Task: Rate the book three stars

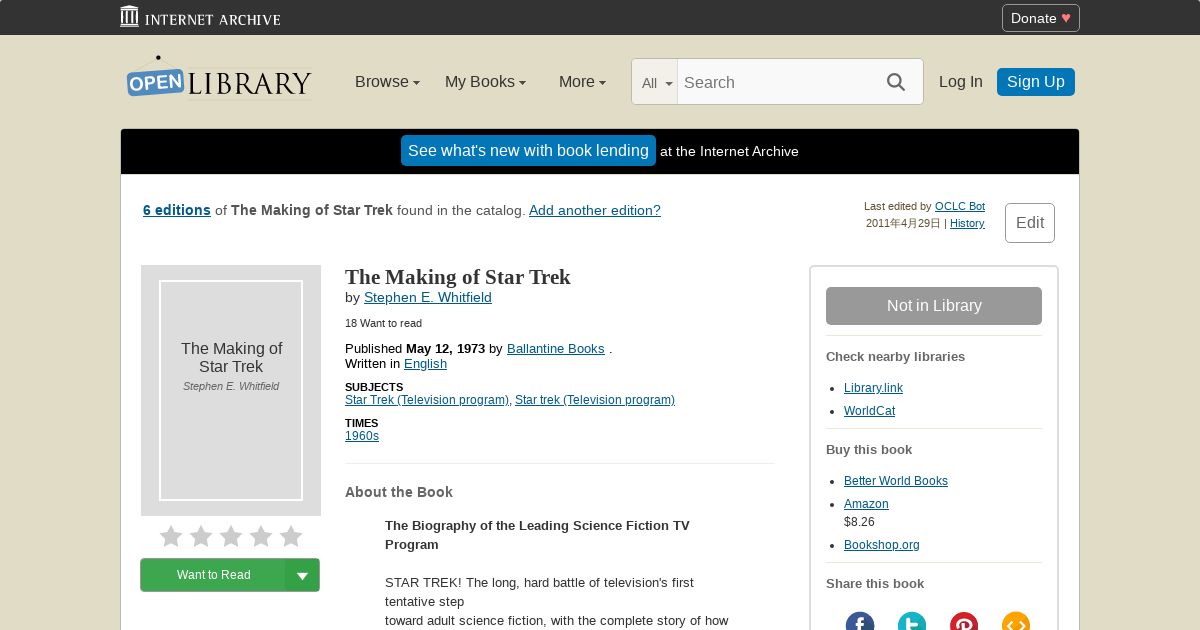Action: pos(231,537)
